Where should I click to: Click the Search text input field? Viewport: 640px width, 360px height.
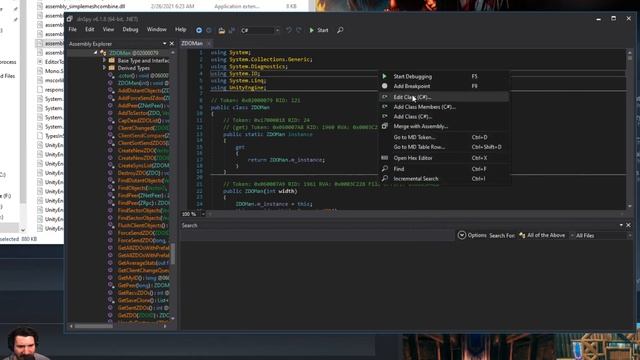(317, 236)
